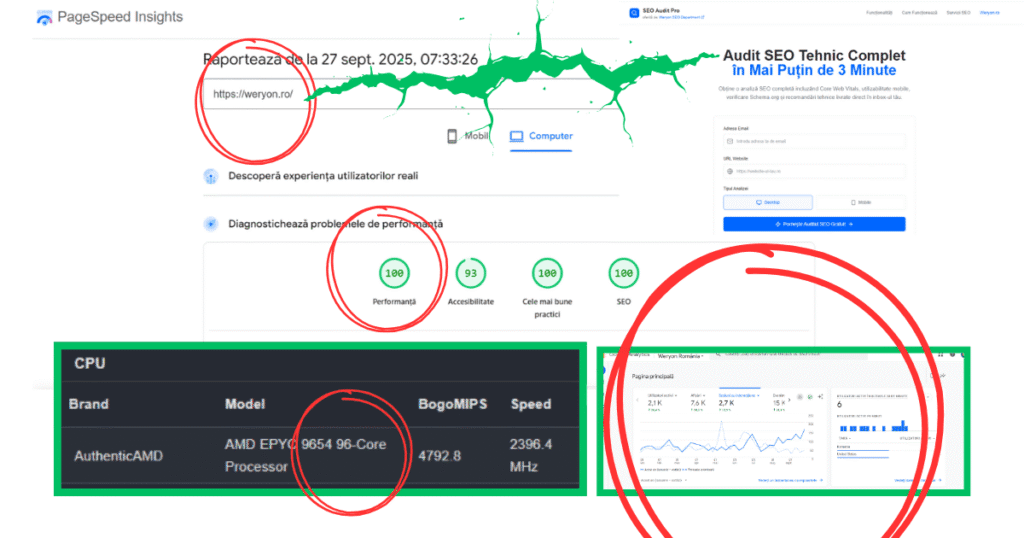Click the Cele mai bune practici score gauge

click(546, 273)
